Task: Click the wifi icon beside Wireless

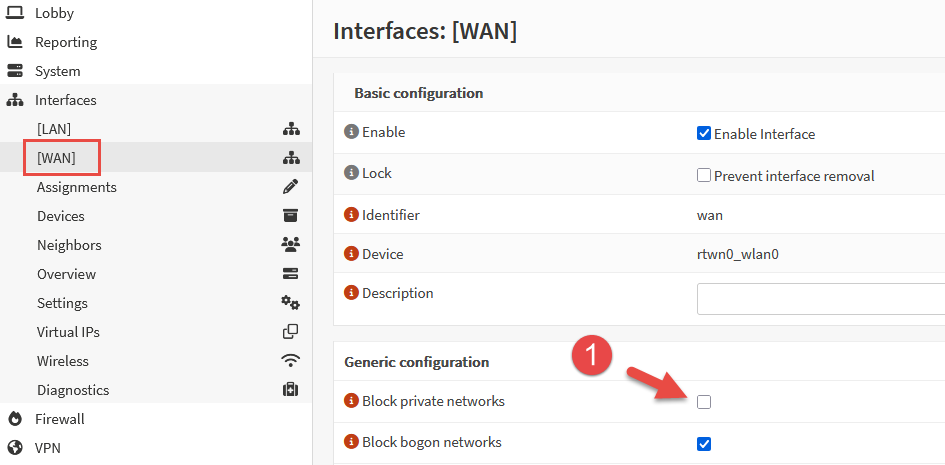Action: 291,361
